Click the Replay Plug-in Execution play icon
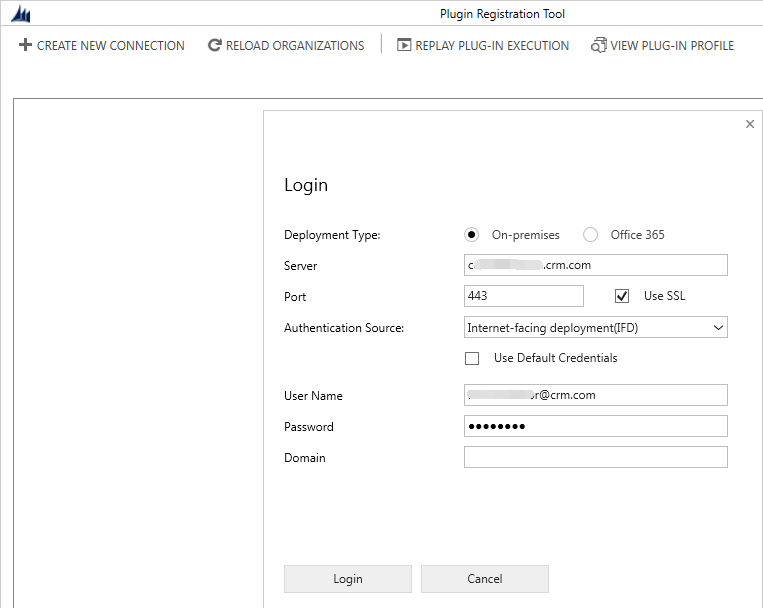 (x=404, y=45)
